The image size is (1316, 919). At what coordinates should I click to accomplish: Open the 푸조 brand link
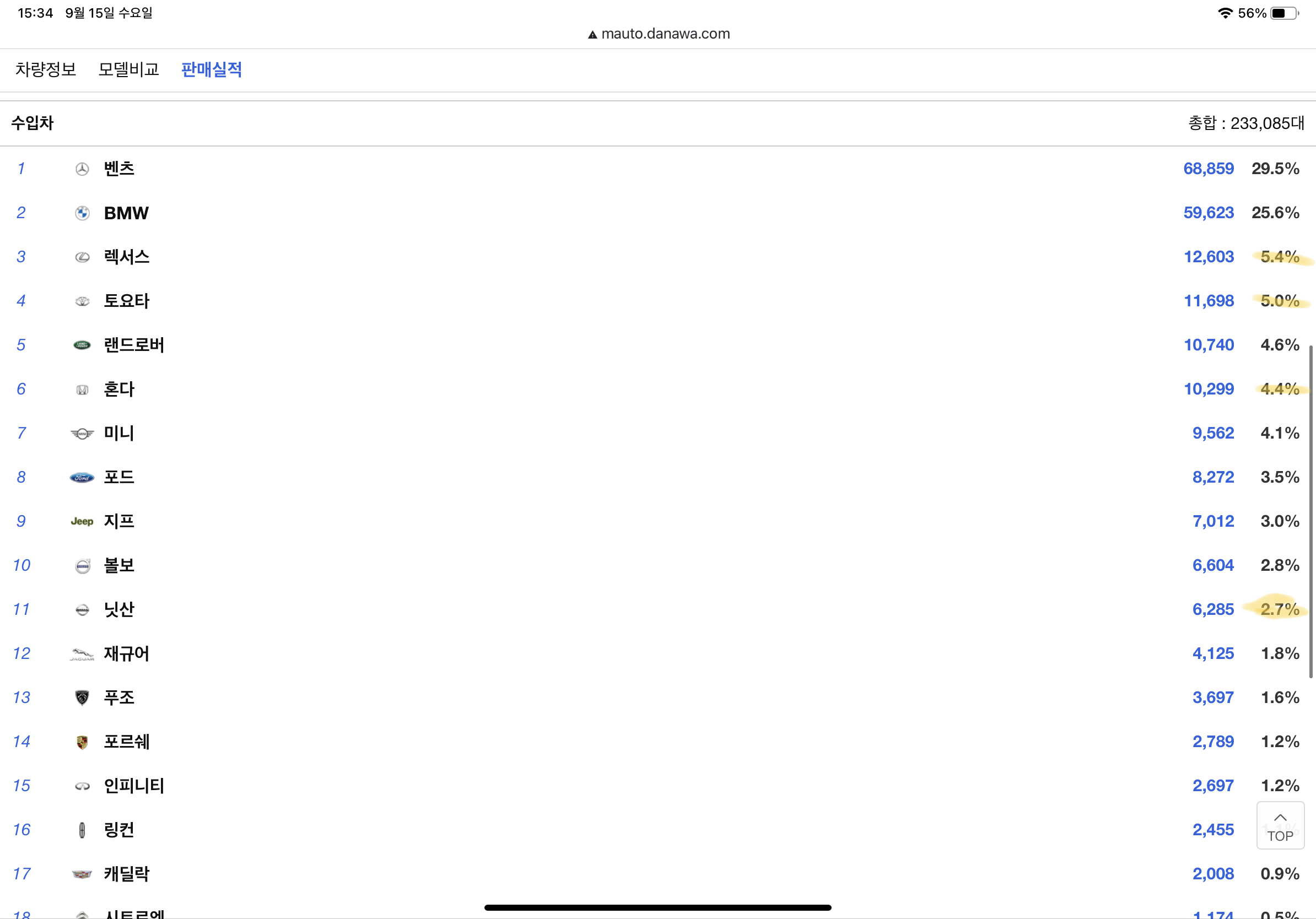pyautogui.click(x=118, y=698)
